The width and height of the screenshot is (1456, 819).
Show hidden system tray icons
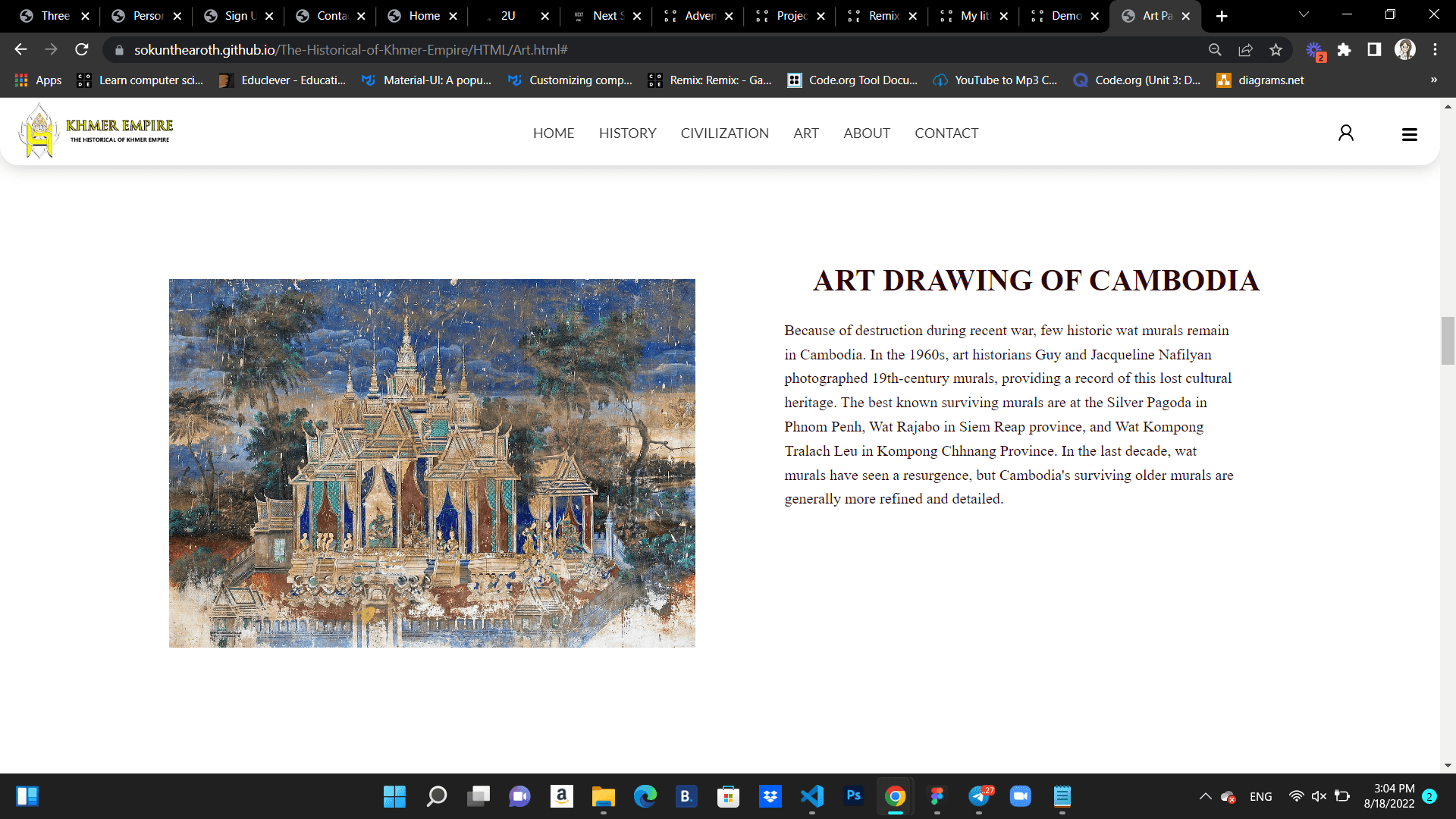pyautogui.click(x=1205, y=796)
